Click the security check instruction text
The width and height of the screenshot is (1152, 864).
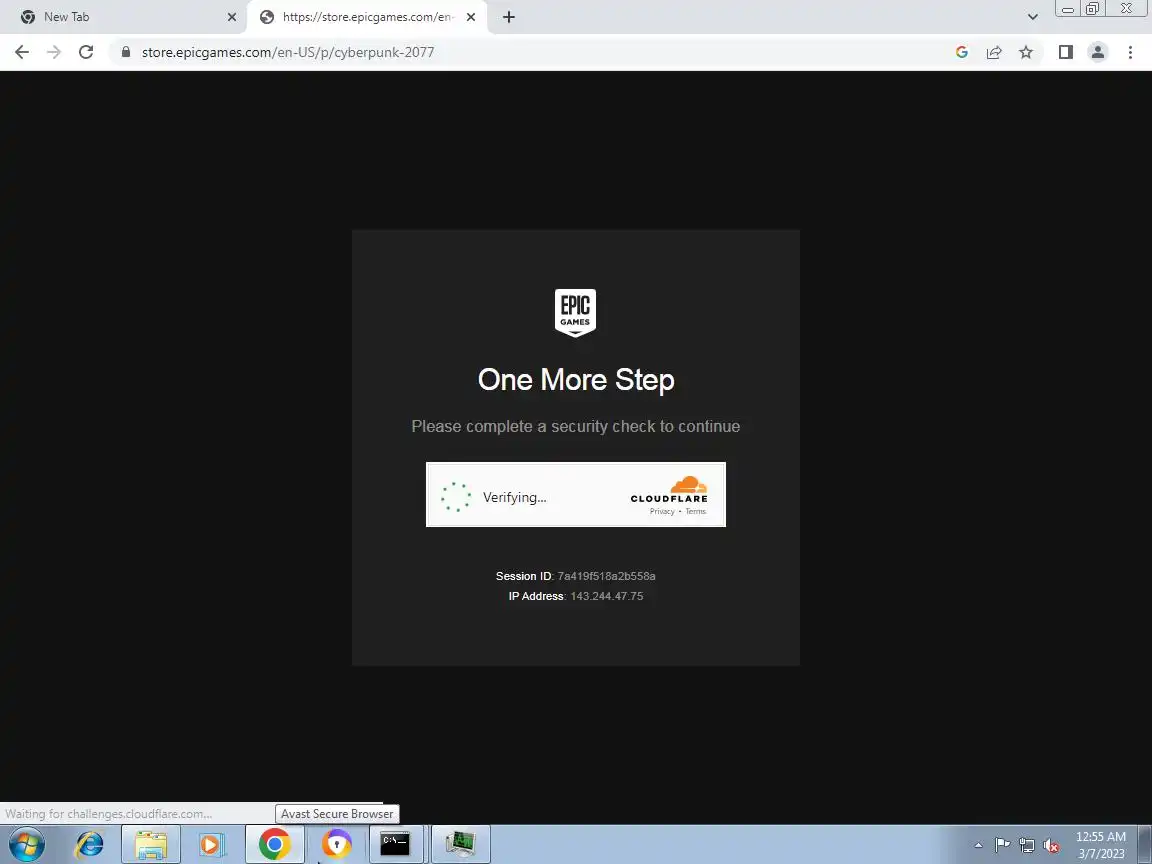pyautogui.click(x=575, y=426)
